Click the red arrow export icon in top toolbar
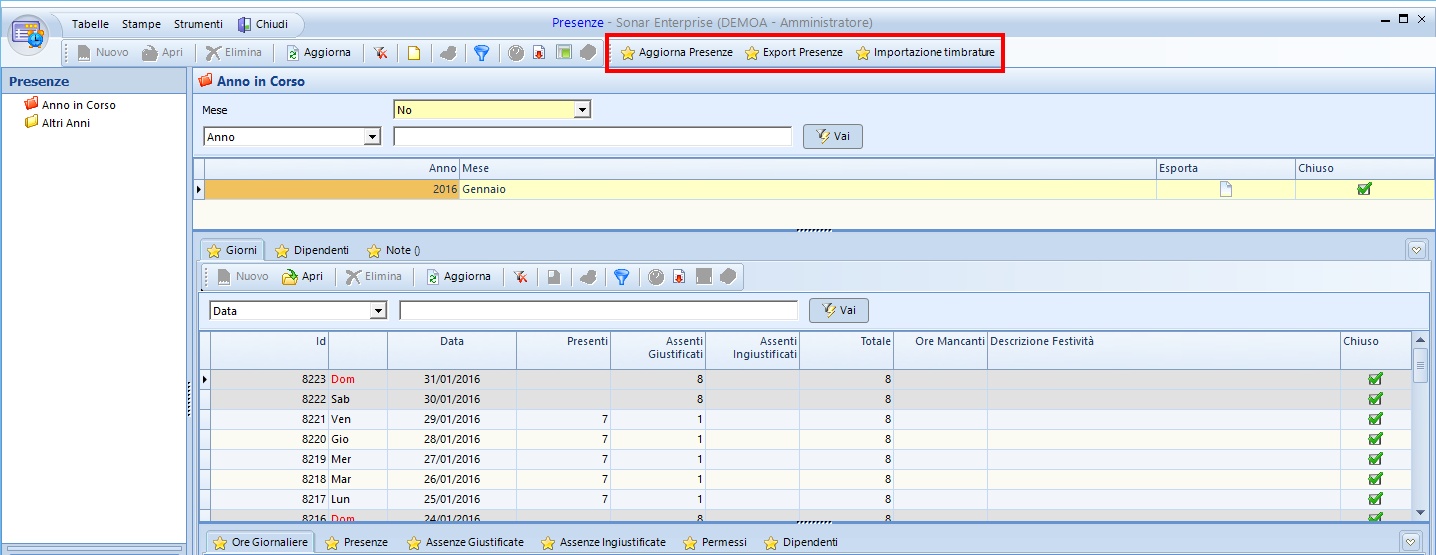Image resolution: width=1436 pixels, height=555 pixels. coord(539,53)
